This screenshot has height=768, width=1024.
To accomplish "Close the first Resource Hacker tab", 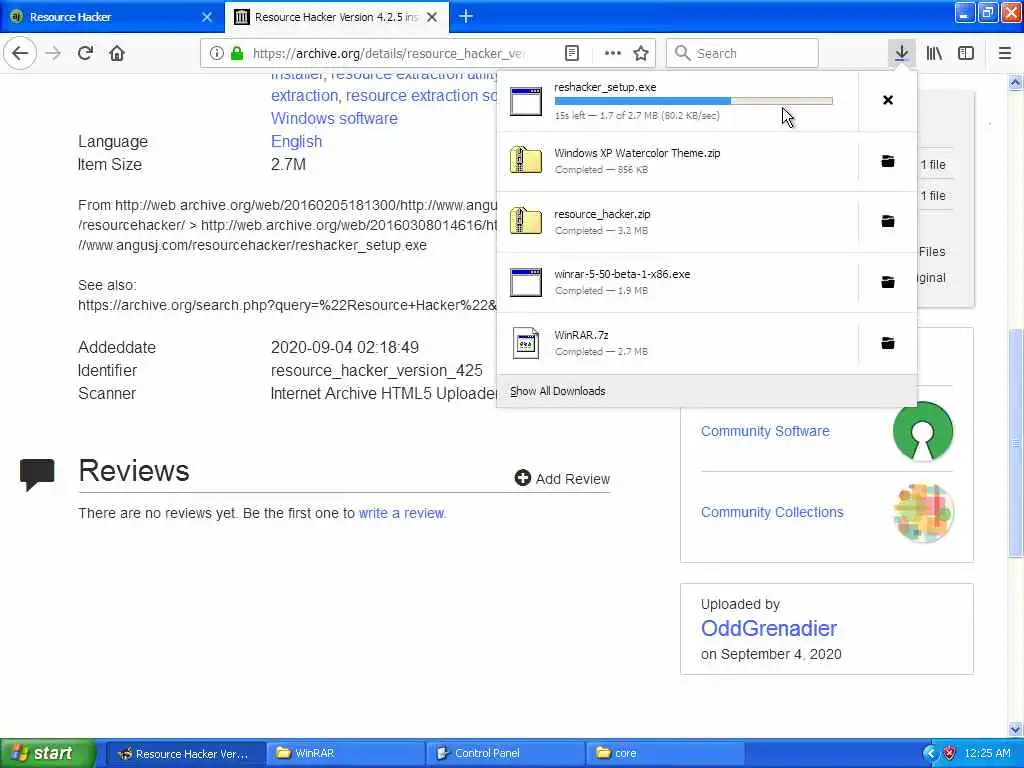I will coord(207,17).
